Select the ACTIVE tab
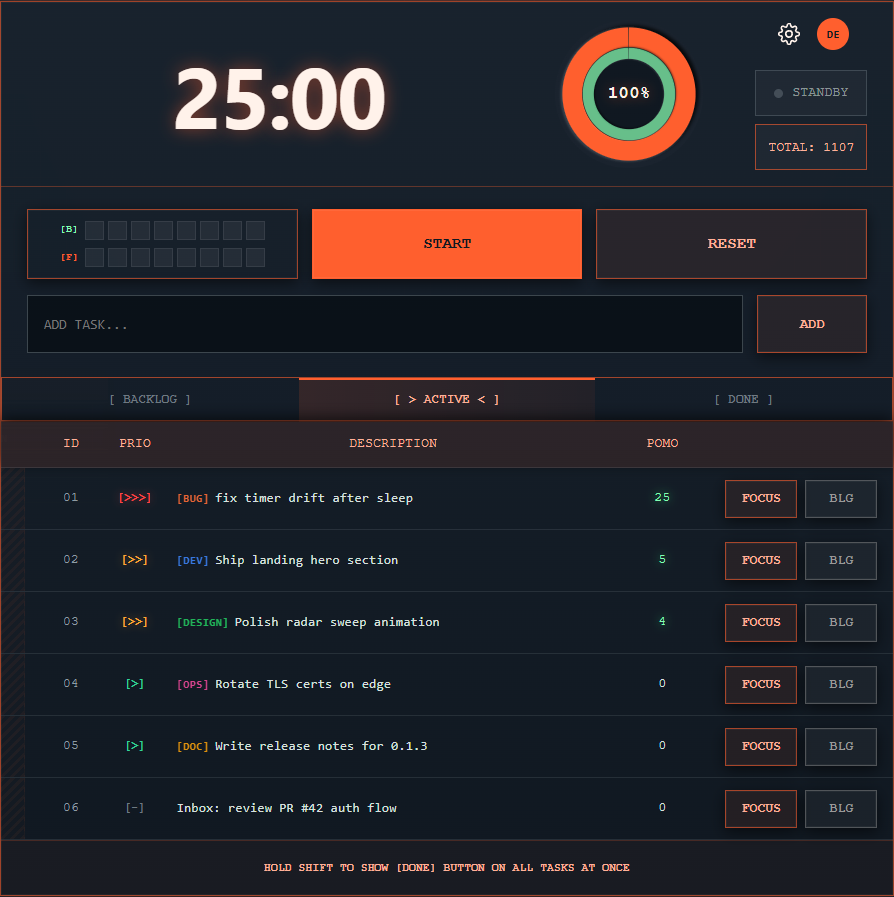The image size is (894, 897). click(447, 399)
